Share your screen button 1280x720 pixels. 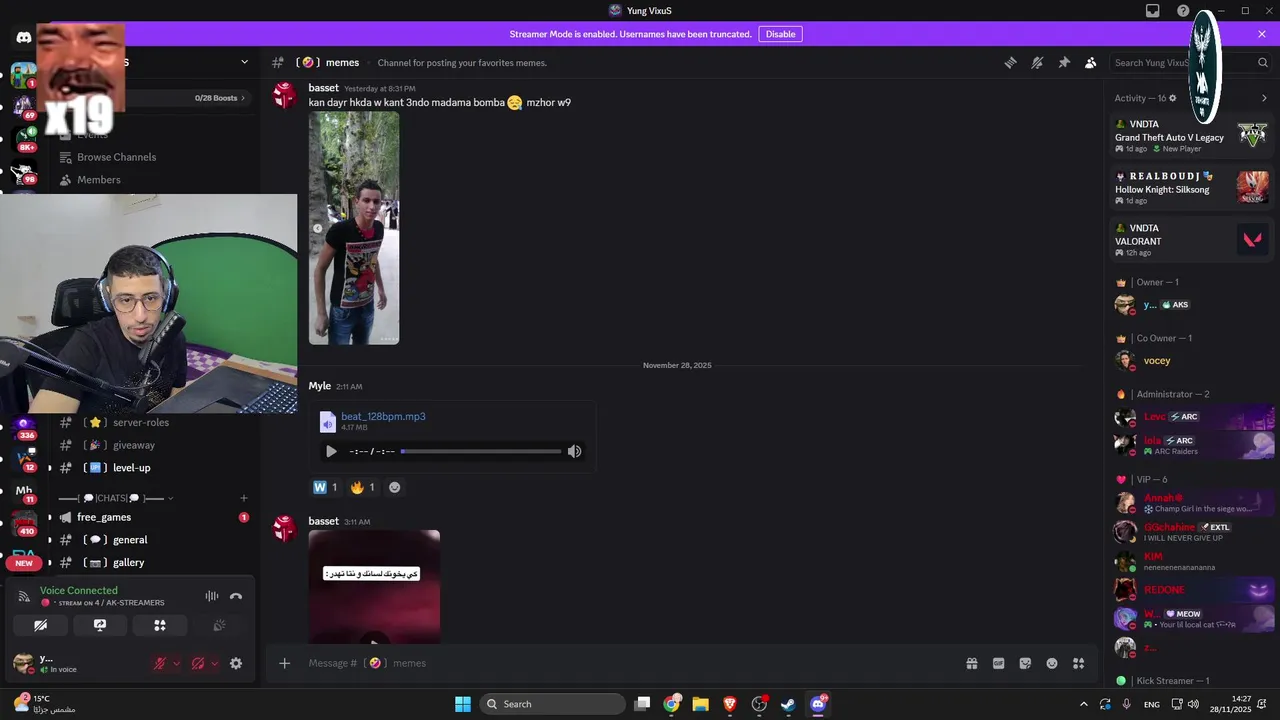click(x=100, y=625)
